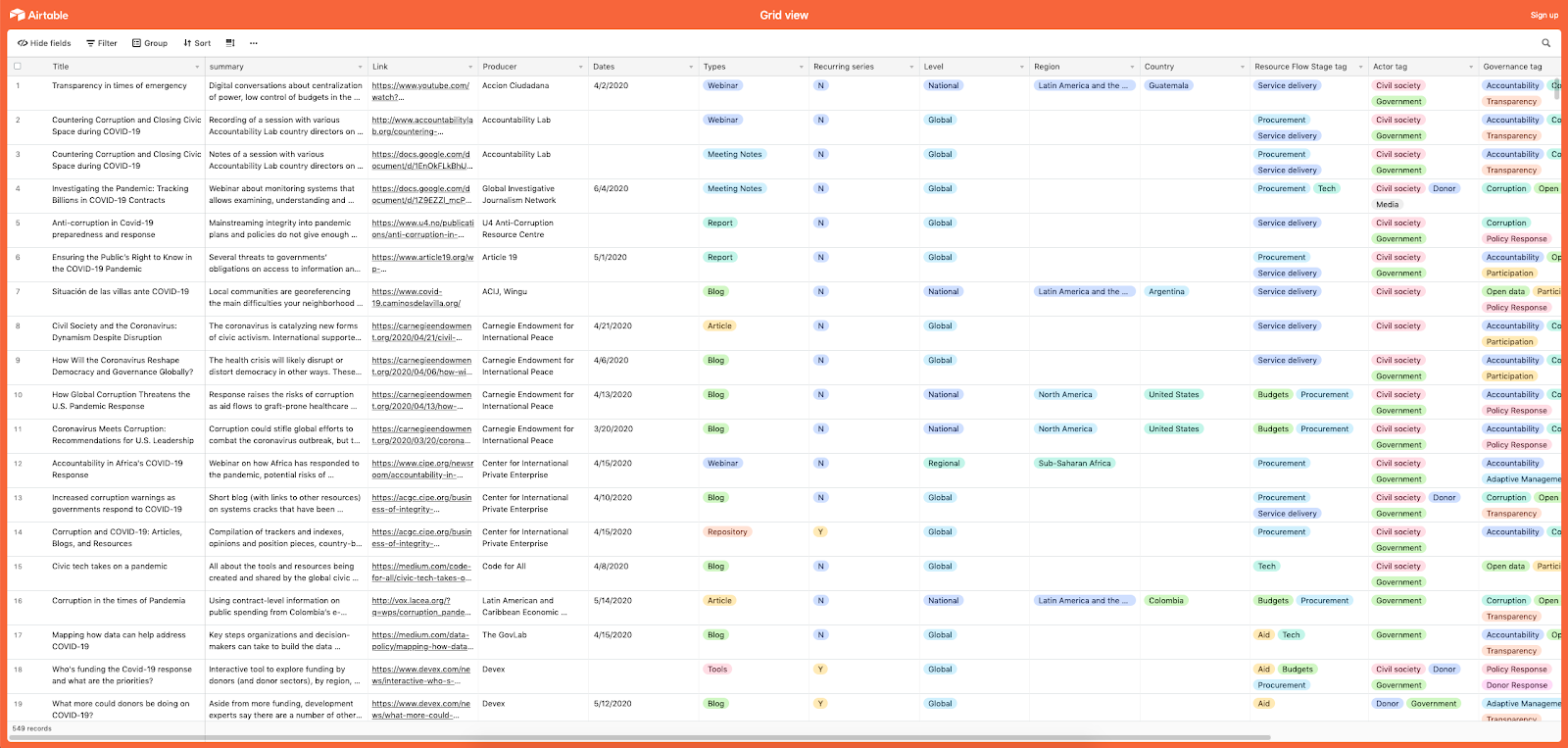Select 'Situación de las villas ante COVID-19' cell
This screenshot has width=1568, height=748.
(x=121, y=291)
